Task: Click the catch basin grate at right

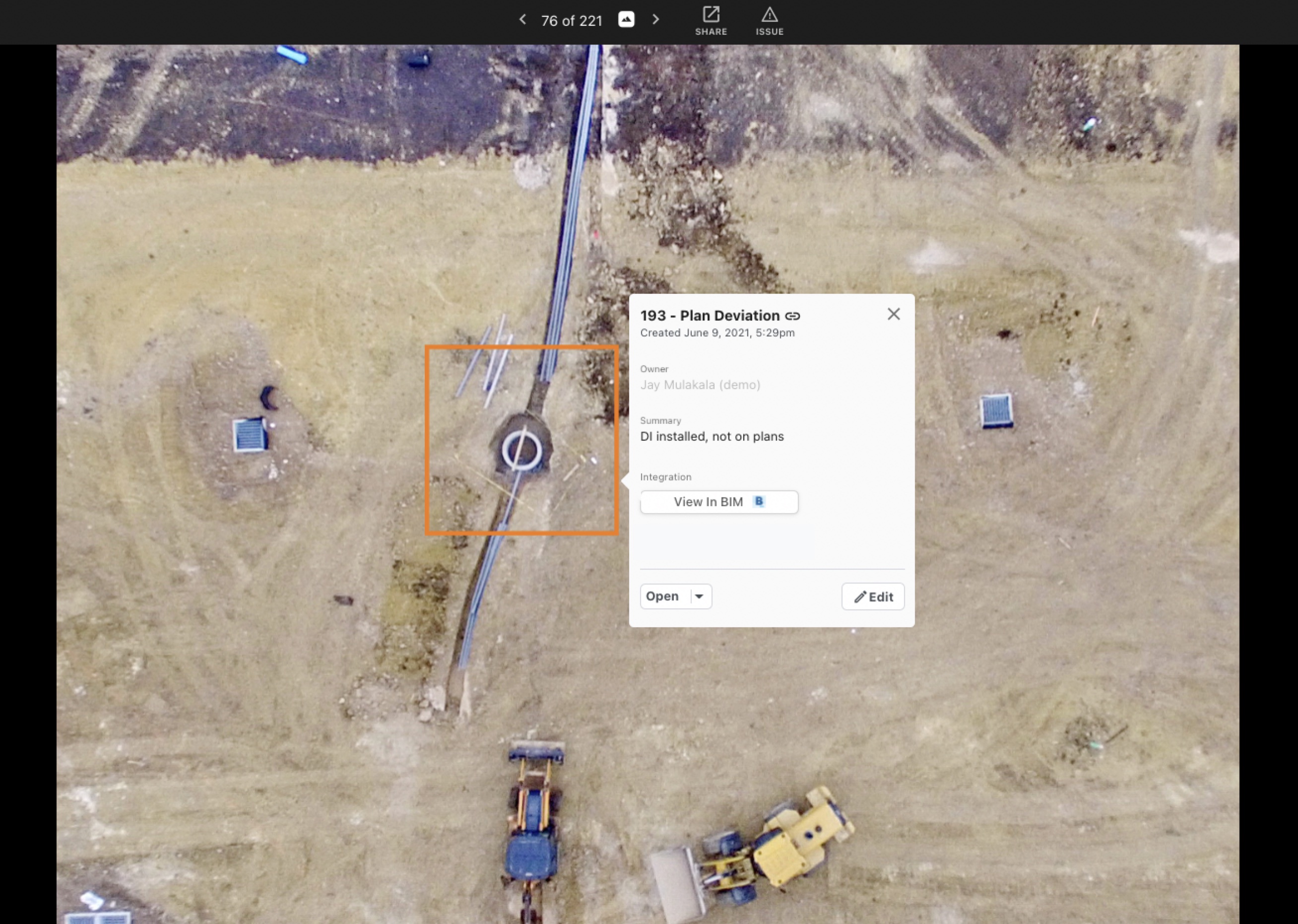Action: pyautogui.click(x=996, y=410)
